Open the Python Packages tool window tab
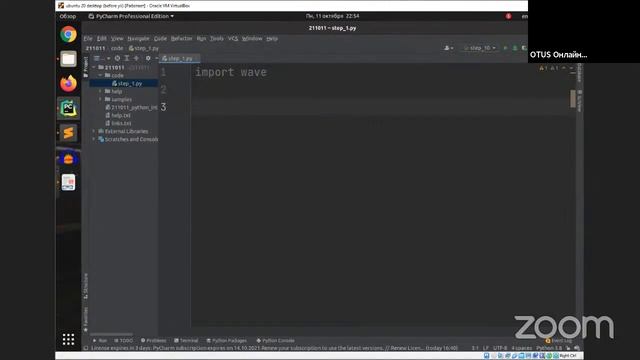The height and width of the screenshot is (360, 640). [x=227, y=340]
